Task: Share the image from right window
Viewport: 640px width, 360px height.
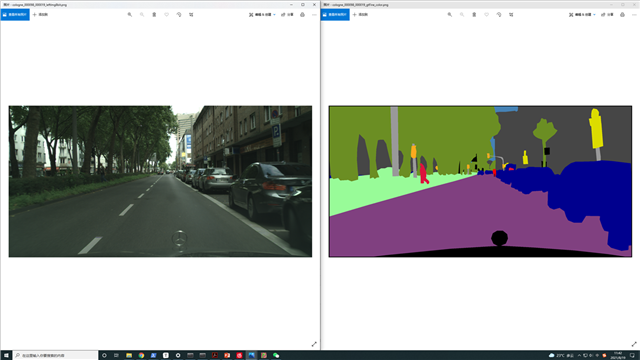Action: (x=607, y=15)
